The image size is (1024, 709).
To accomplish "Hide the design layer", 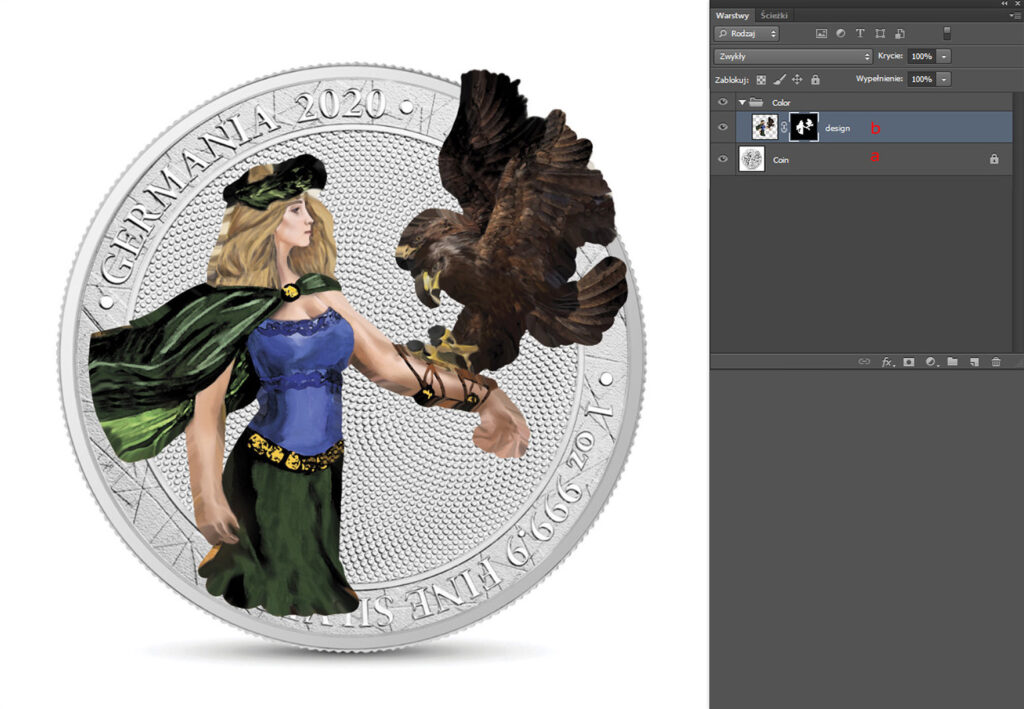I will click(722, 127).
